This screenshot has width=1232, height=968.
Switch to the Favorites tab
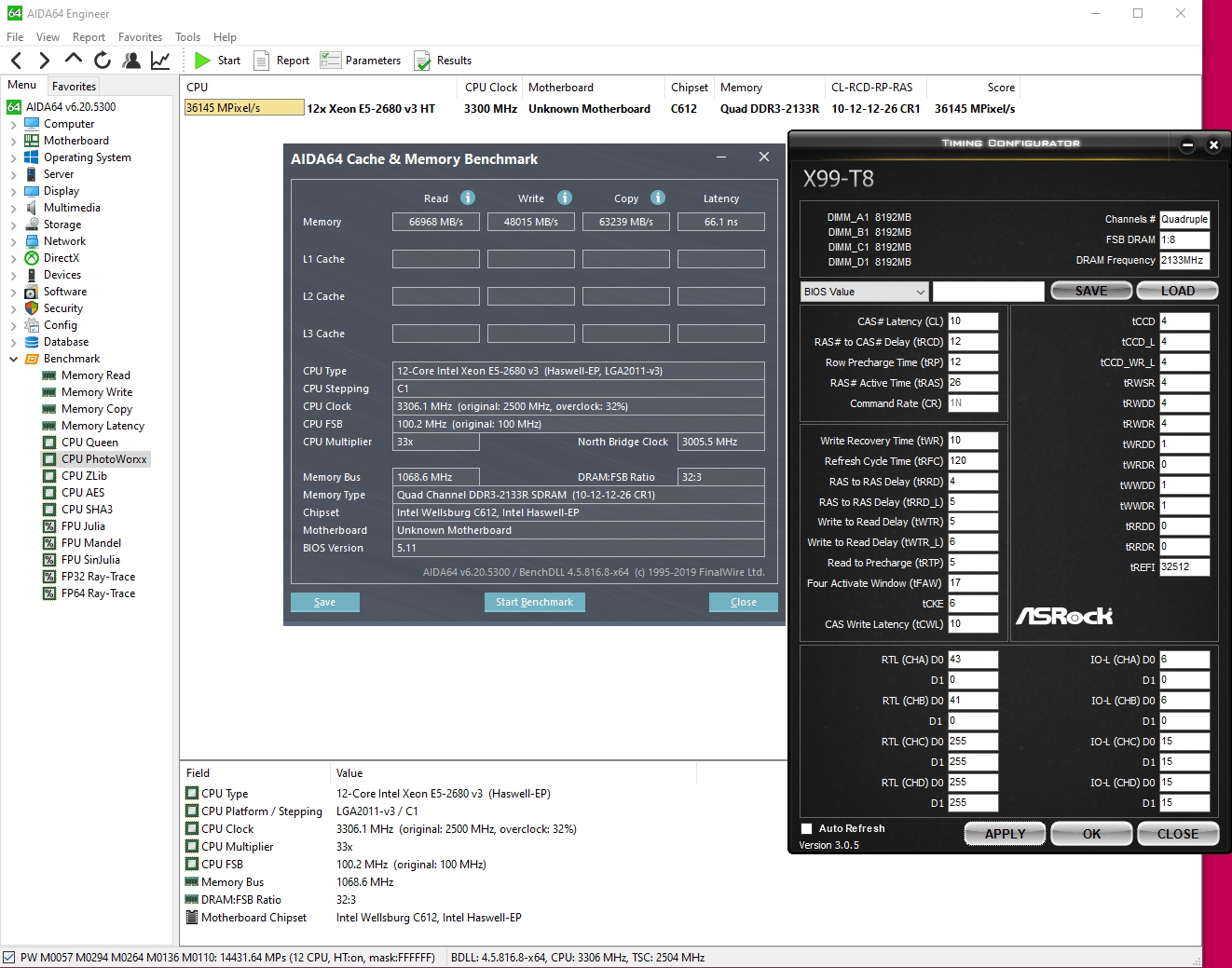(74, 86)
